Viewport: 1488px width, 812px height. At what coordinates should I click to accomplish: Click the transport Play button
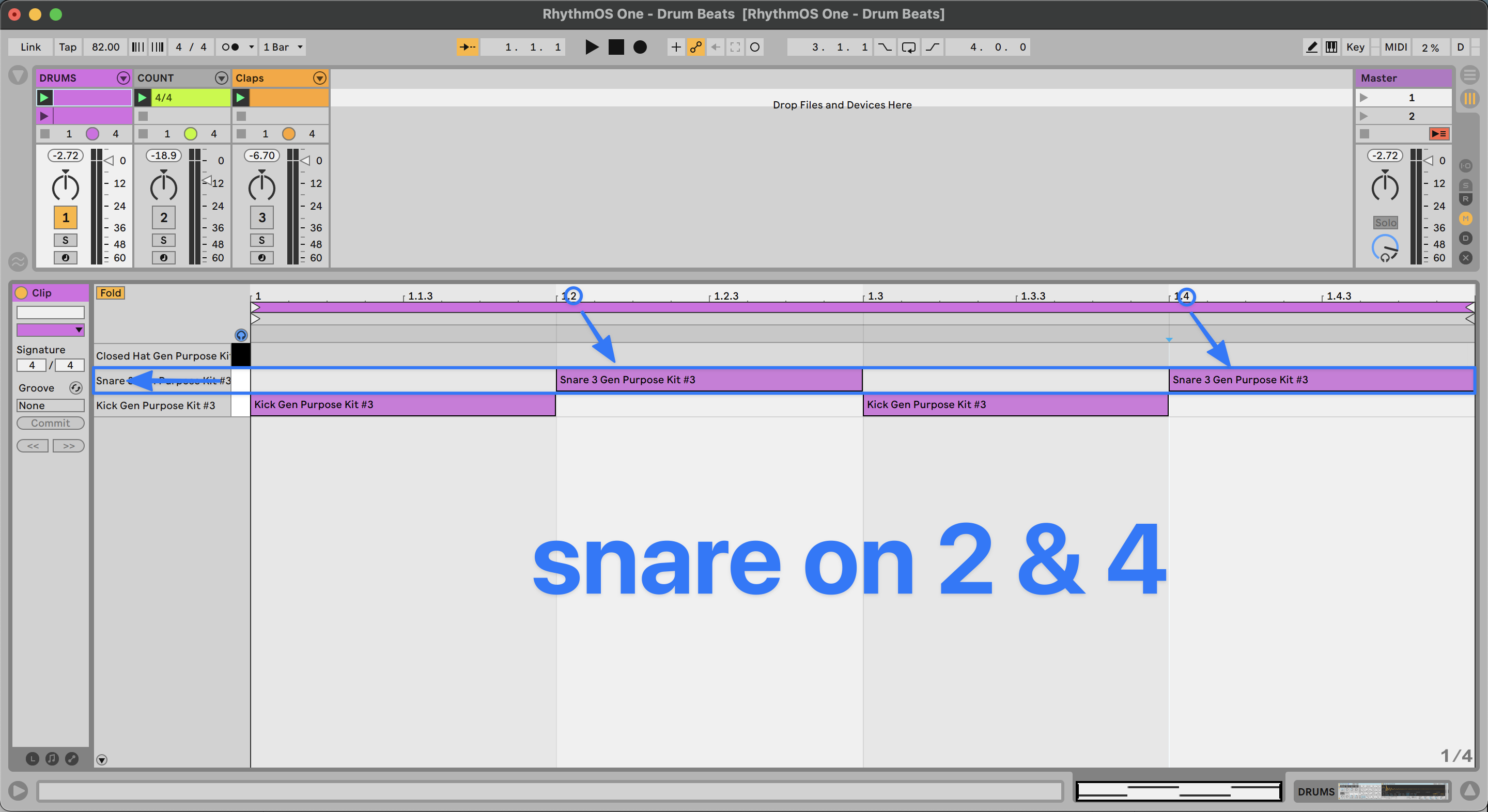(591, 47)
